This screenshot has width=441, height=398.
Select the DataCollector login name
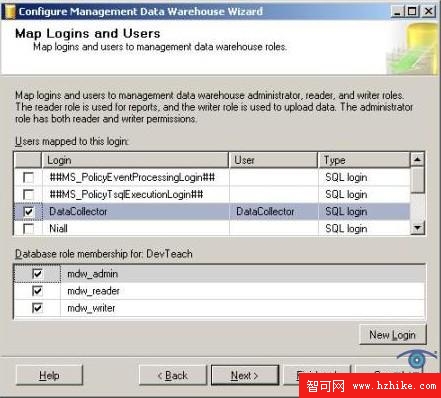(x=78, y=212)
